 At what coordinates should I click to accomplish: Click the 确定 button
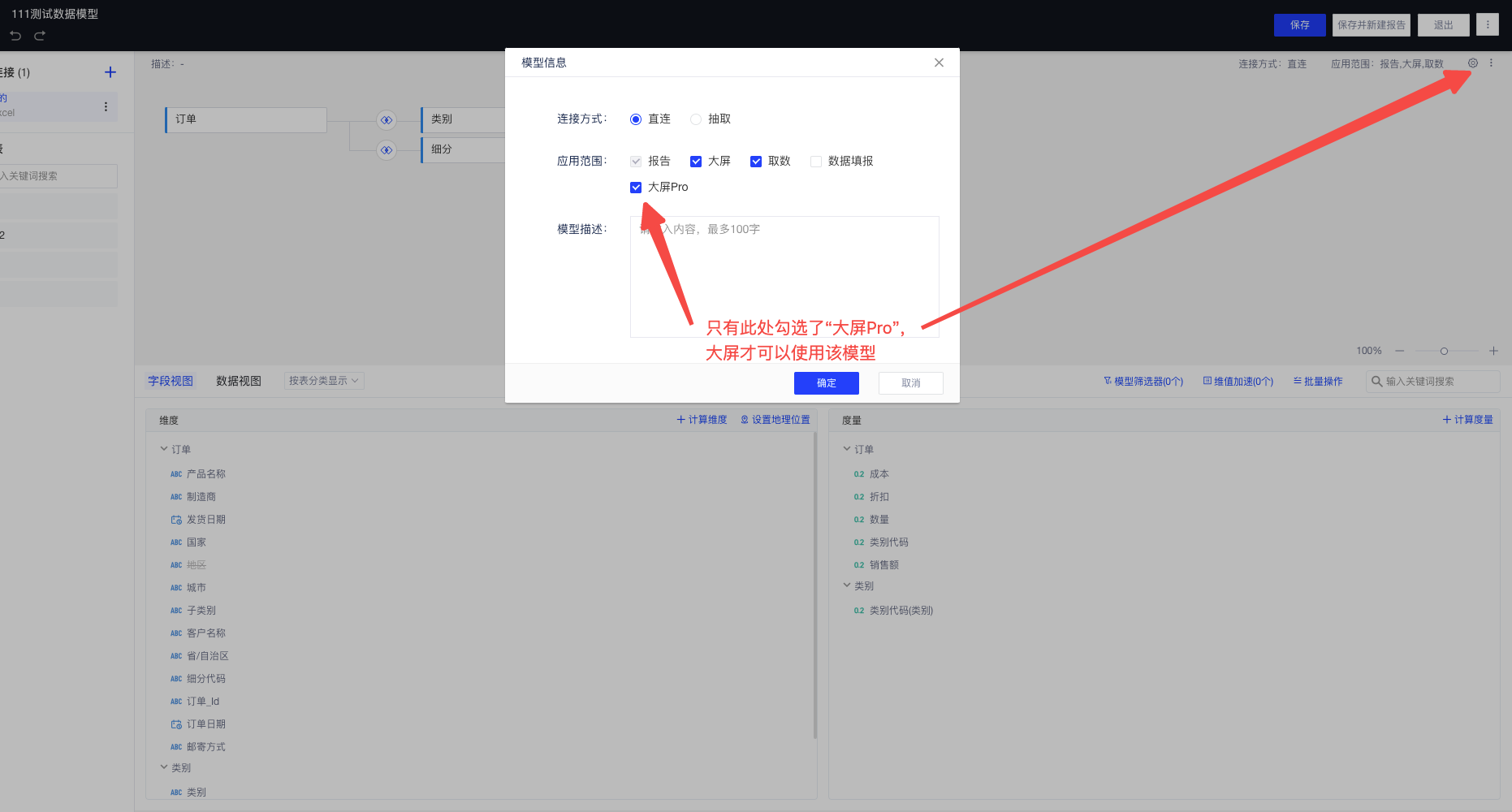pyautogui.click(x=826, y=383)
